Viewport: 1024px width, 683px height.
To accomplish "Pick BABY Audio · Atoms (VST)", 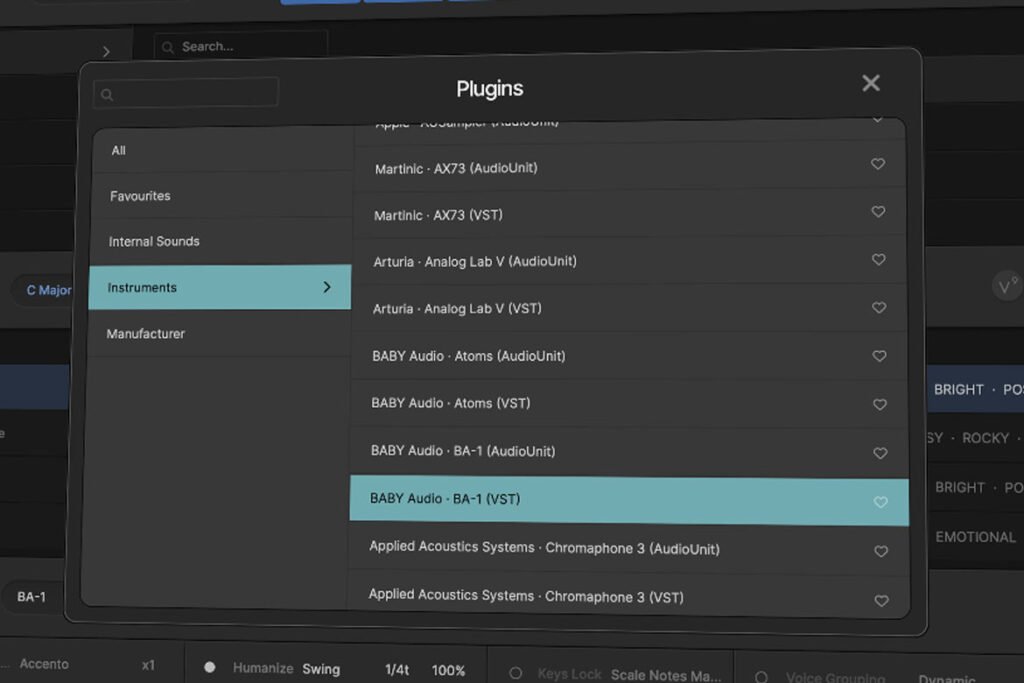I will click(629, 404).
